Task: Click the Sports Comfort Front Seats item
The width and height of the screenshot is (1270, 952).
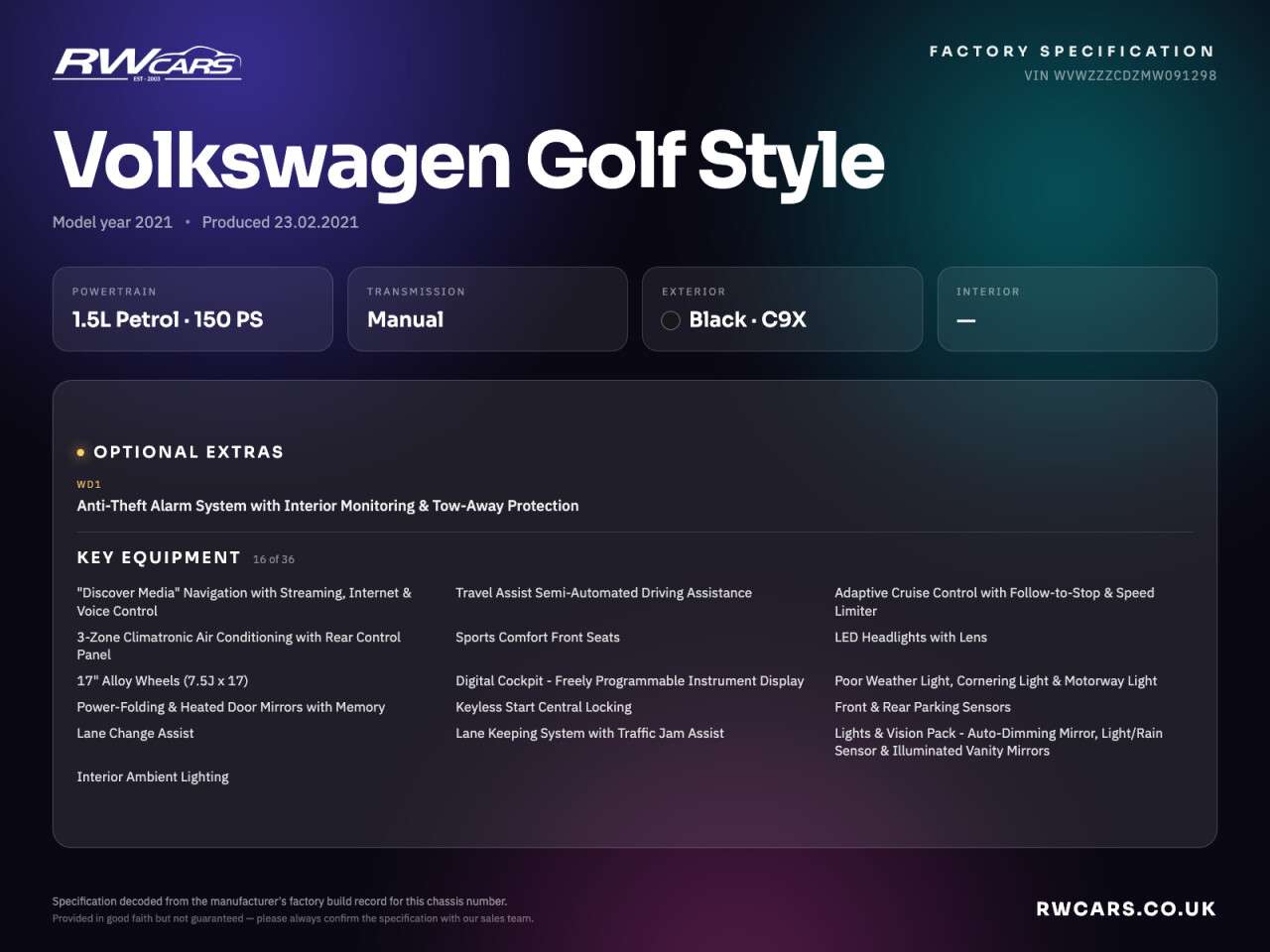Action: (538, 638)
